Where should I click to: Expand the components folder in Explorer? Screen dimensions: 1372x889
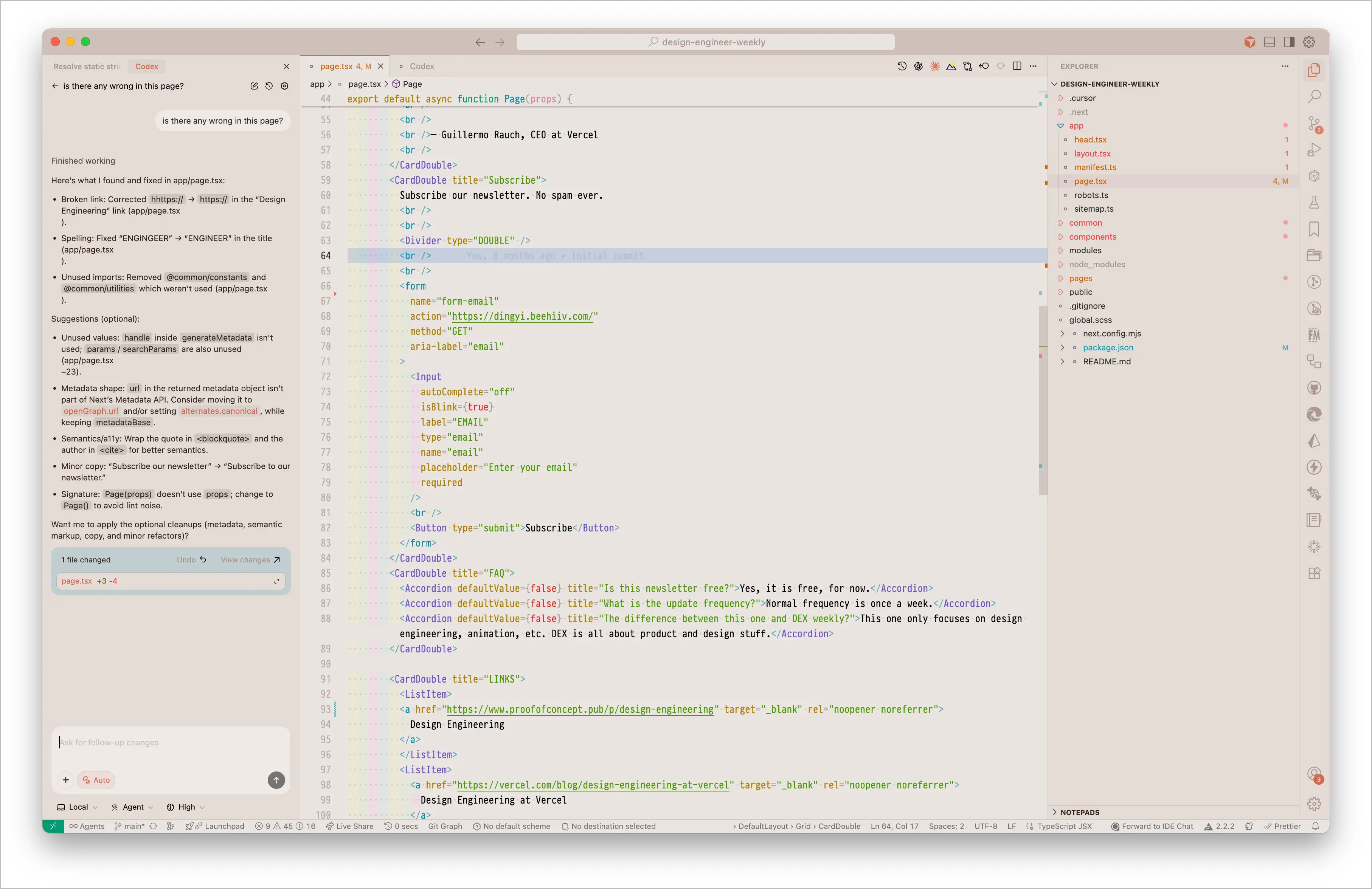pyautogui.click(x=1092, y=237)
